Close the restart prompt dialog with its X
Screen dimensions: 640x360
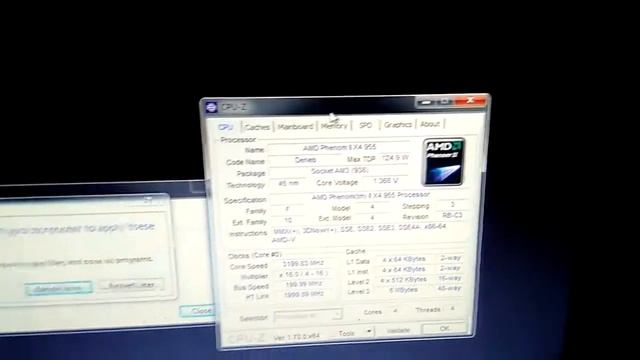[148, 200]
